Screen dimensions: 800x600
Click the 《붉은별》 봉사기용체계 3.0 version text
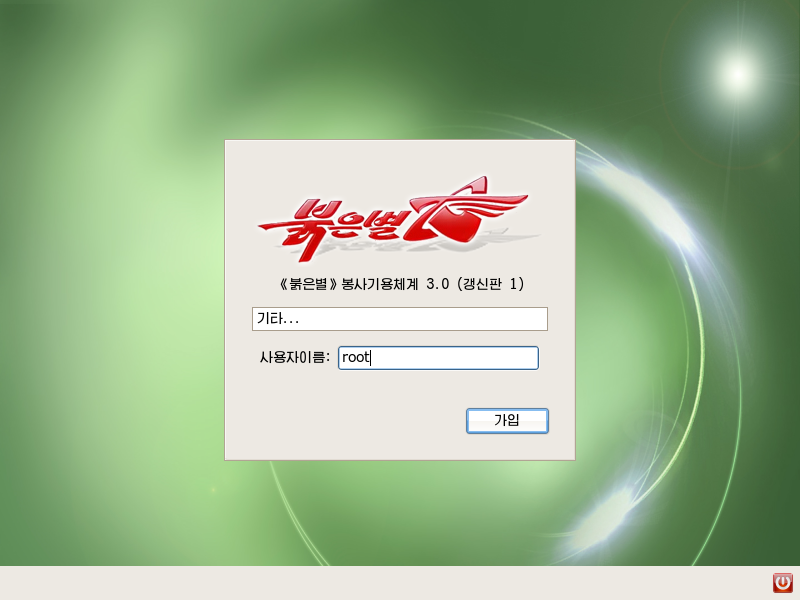coord(402,284)
